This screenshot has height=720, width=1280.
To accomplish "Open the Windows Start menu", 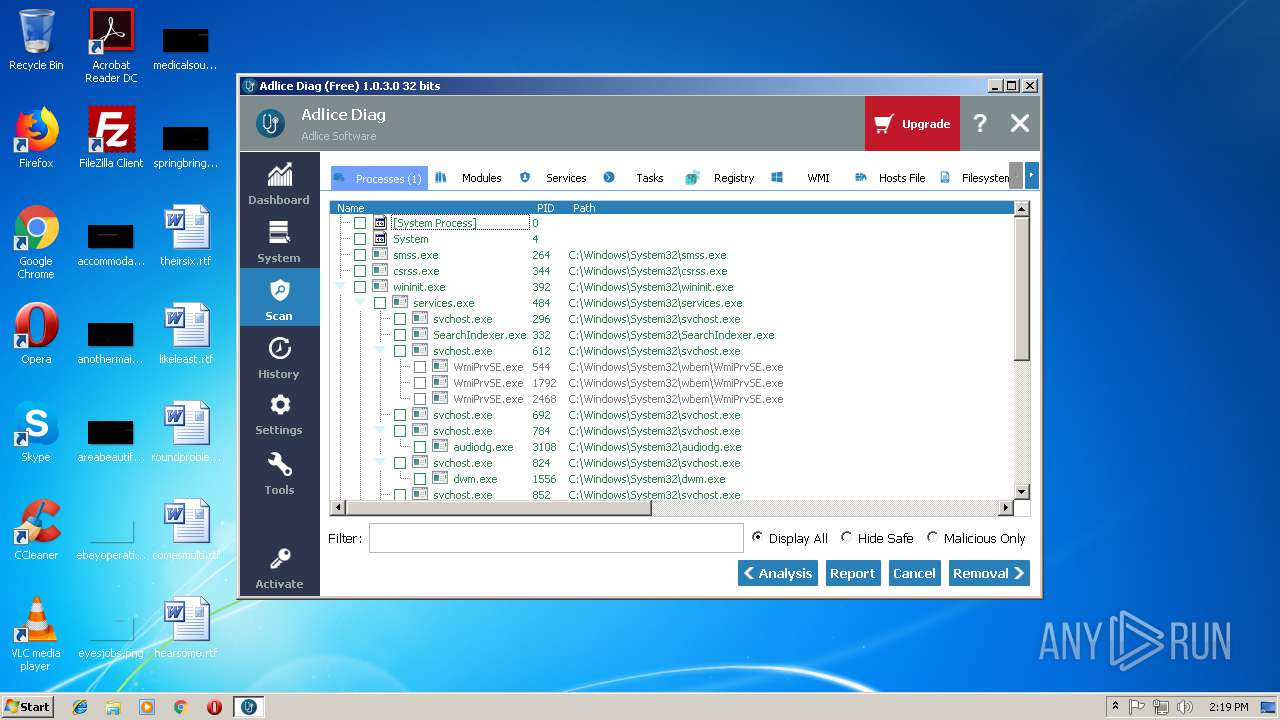I will point(28,707).
